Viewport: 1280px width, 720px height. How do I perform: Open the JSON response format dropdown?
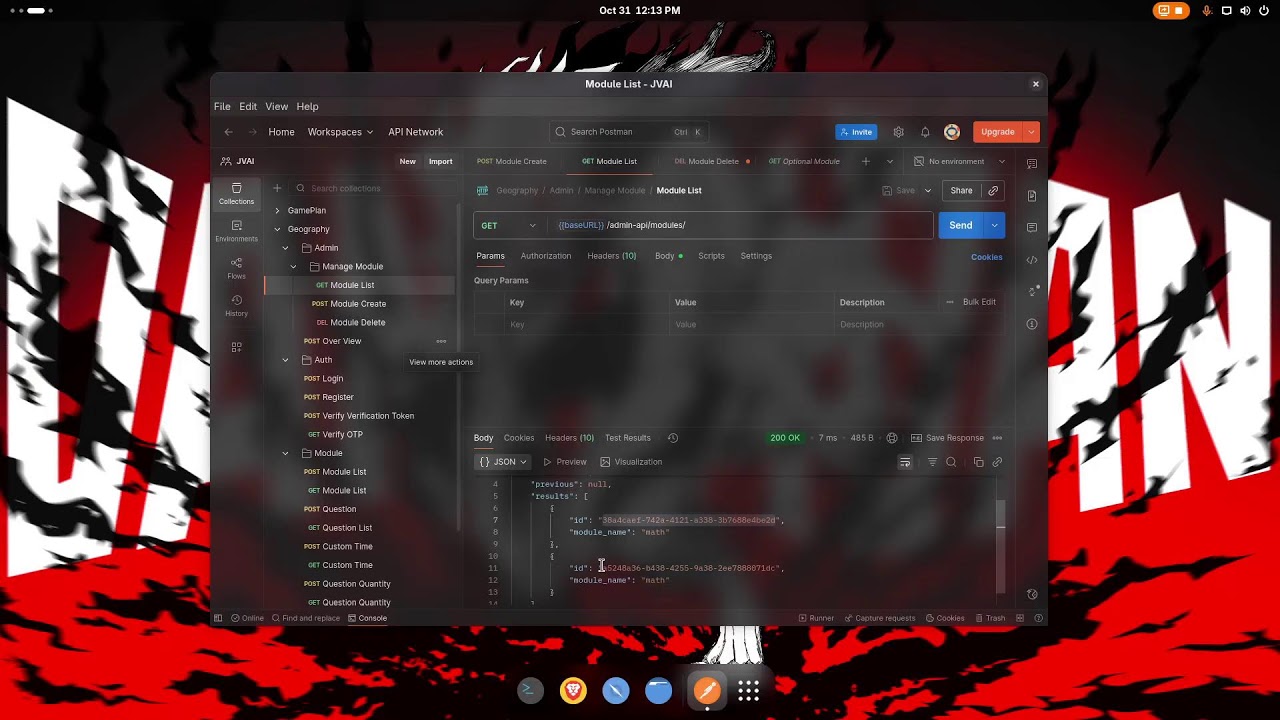point(502,462)
